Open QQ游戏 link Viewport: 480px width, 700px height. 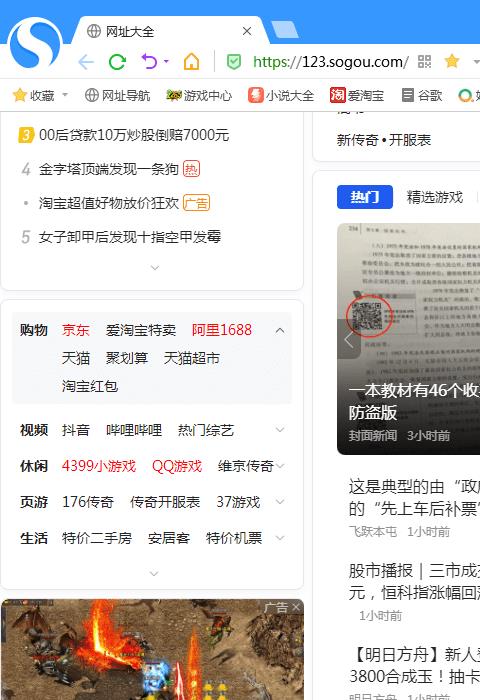(177, 466)
